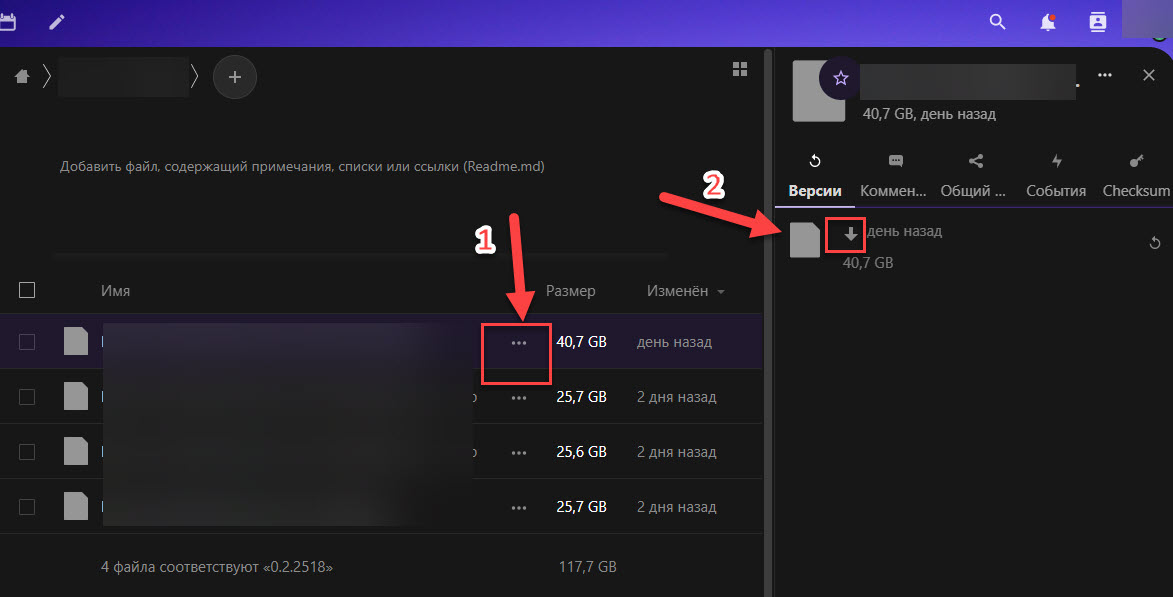Select checkbox of the 25,6 GB file

point(27,452)
